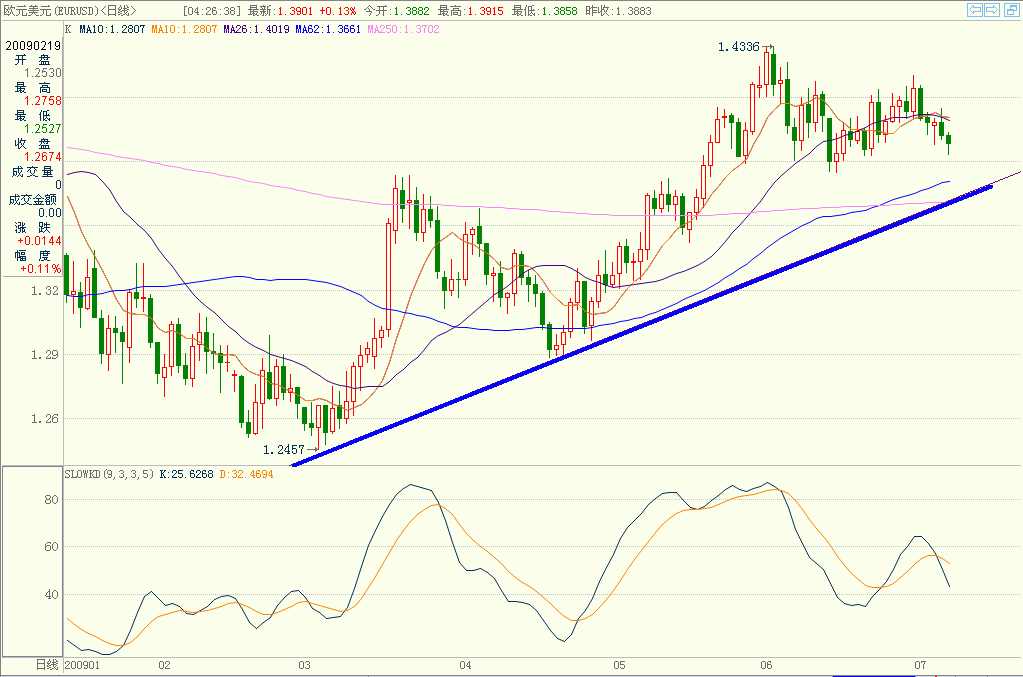Click the 60 level on stochastic axis
Viewport: 1023px width, 677px height.
click(51, 547)
